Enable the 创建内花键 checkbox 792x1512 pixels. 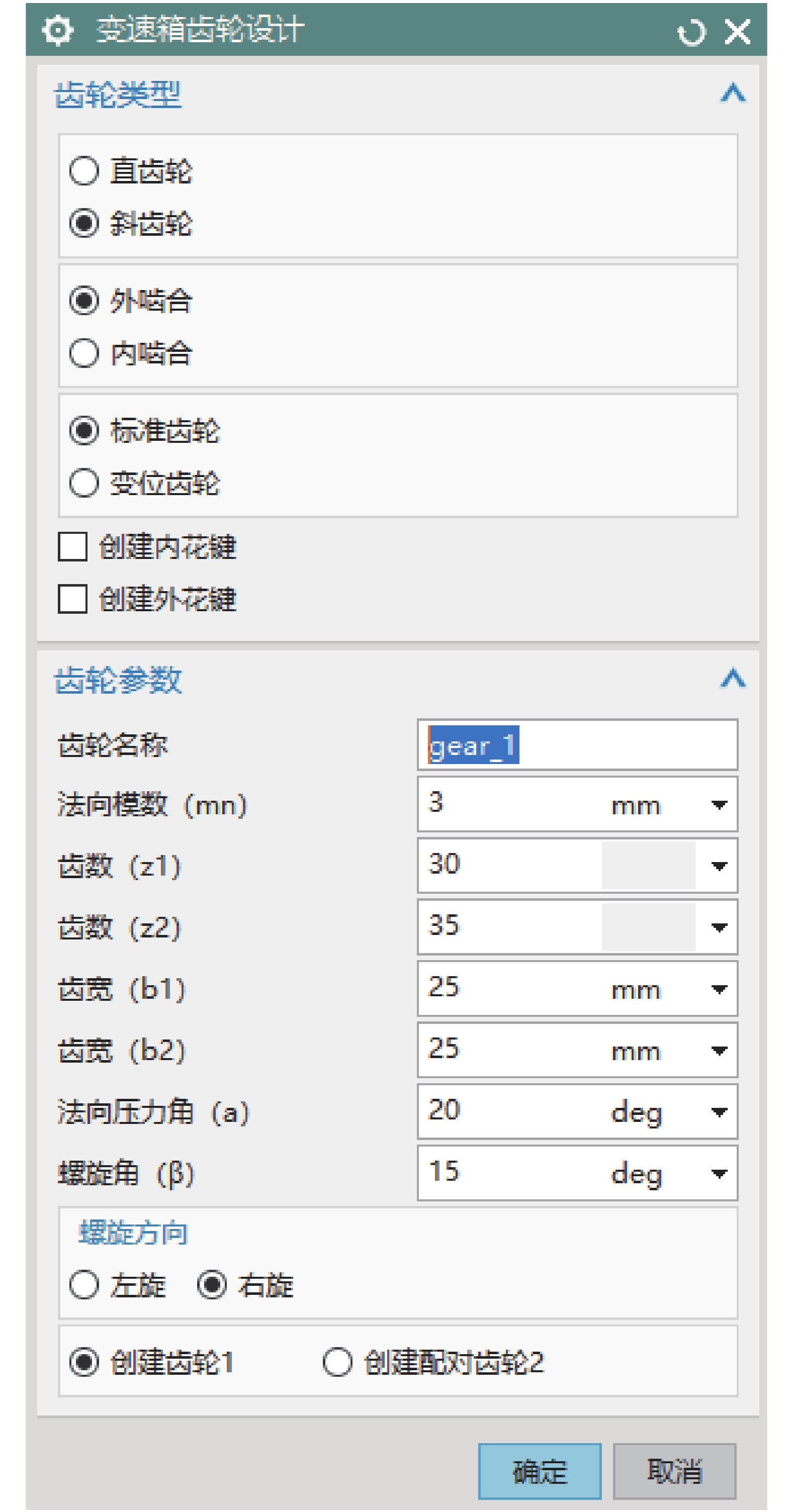click(x=73, y=547)
